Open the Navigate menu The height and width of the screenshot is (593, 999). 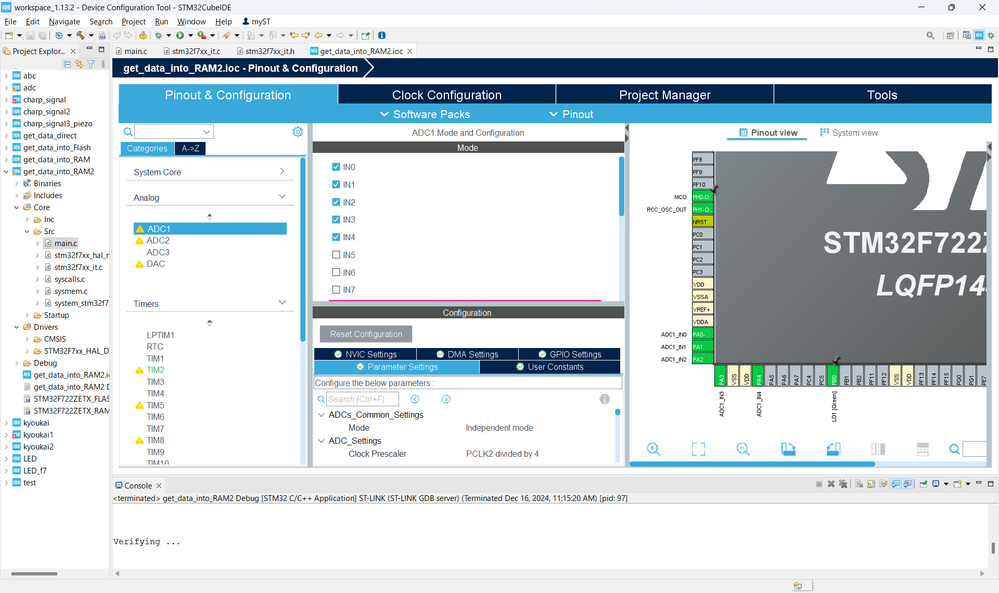coord(64,22)
